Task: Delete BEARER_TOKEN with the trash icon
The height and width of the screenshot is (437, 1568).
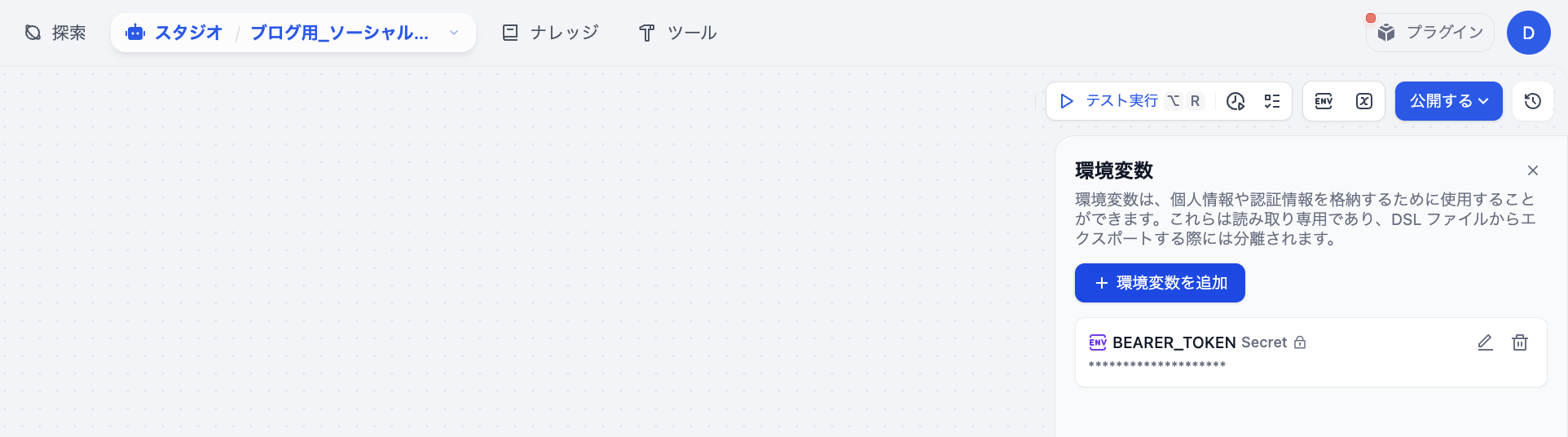Action: coord(1520,342)
